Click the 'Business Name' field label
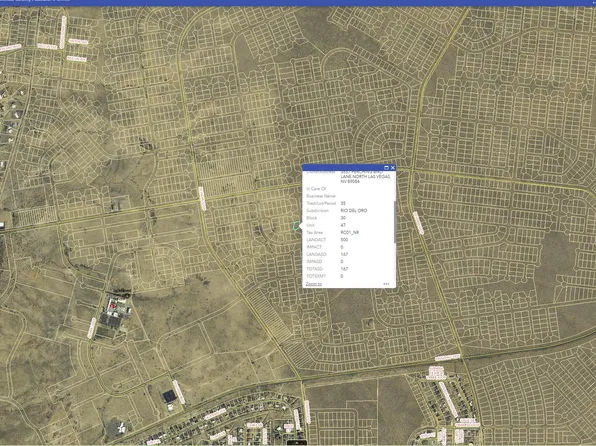This screenshot has width=596, height=446. [321, 196]
